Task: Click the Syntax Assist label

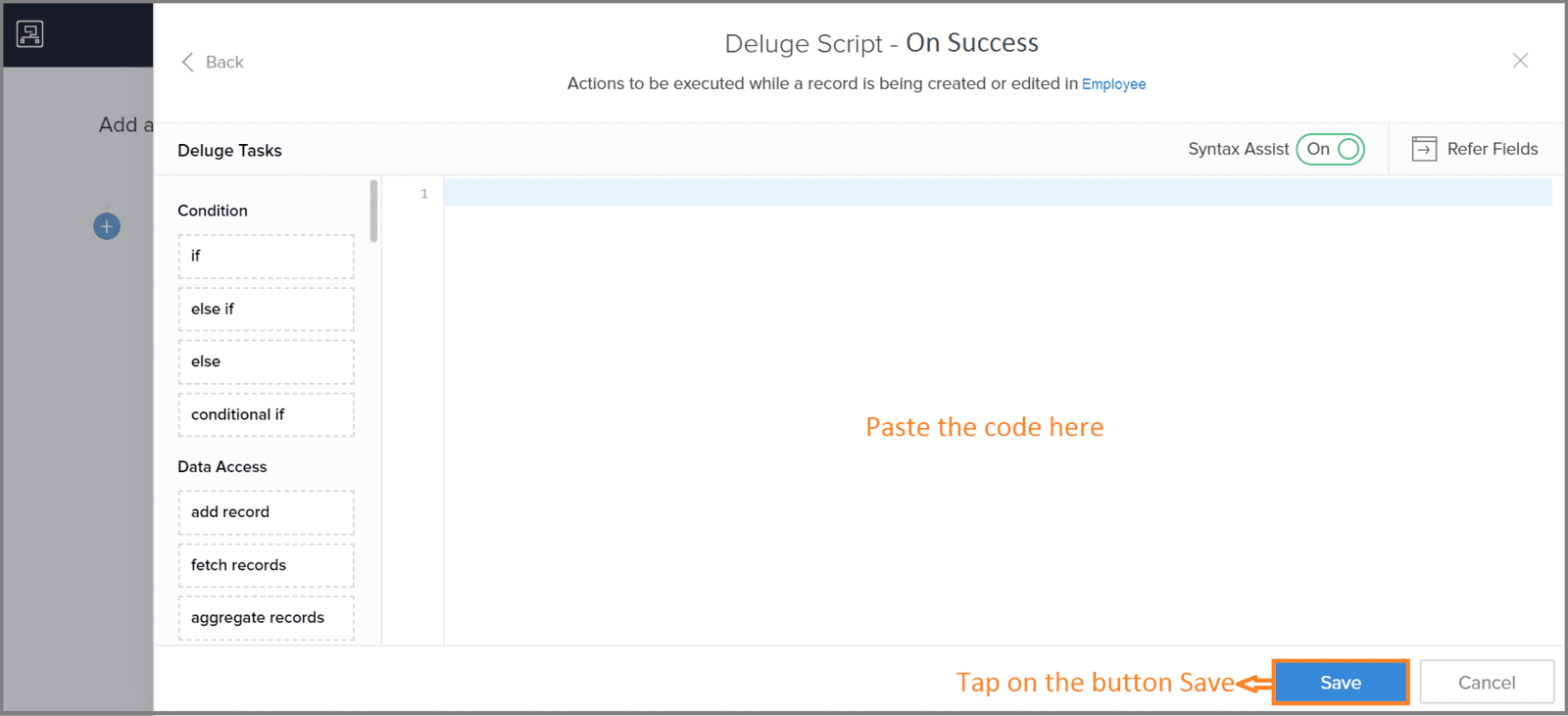Action: pos(1239,149)
